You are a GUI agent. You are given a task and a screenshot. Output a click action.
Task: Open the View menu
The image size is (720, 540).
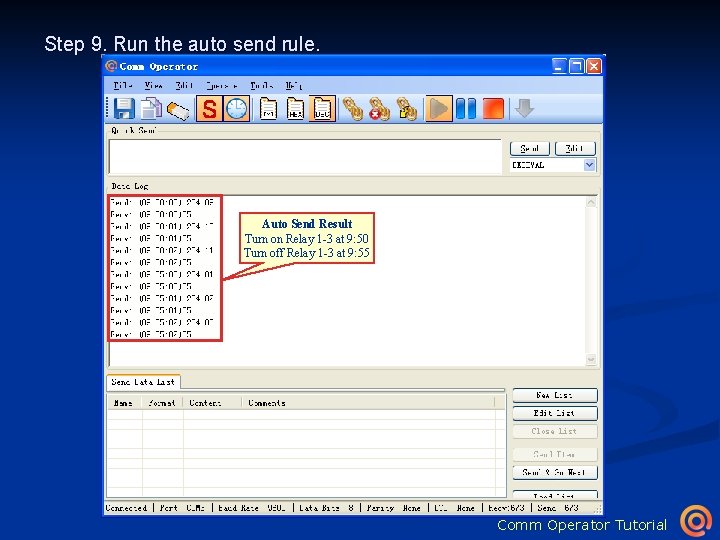point(153,85)
